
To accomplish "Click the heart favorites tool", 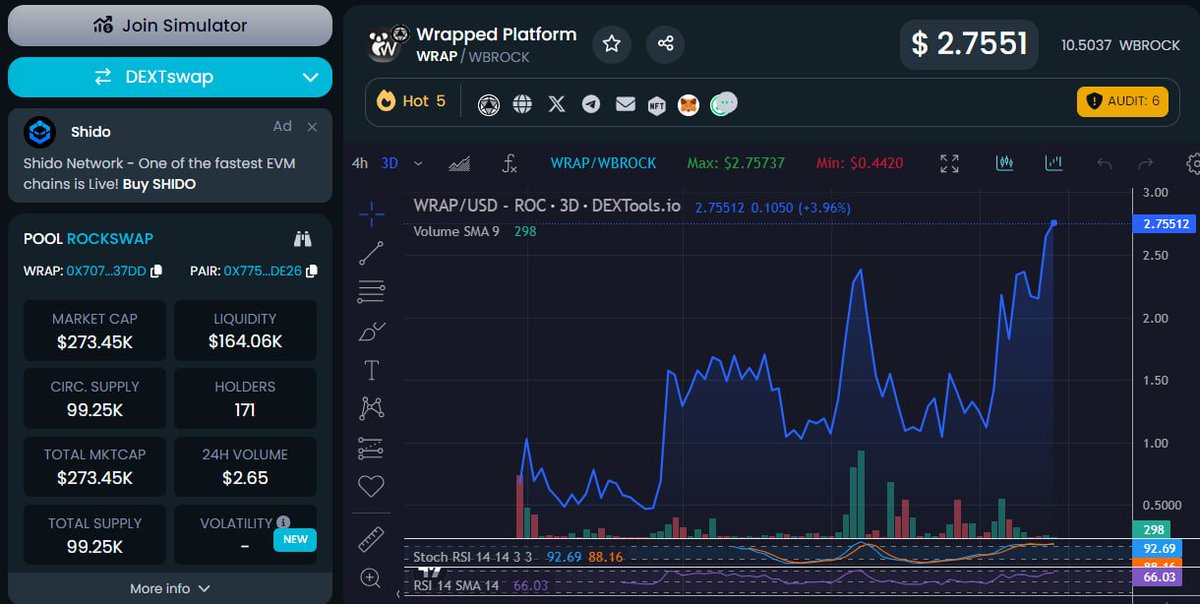I will [371, 487].
